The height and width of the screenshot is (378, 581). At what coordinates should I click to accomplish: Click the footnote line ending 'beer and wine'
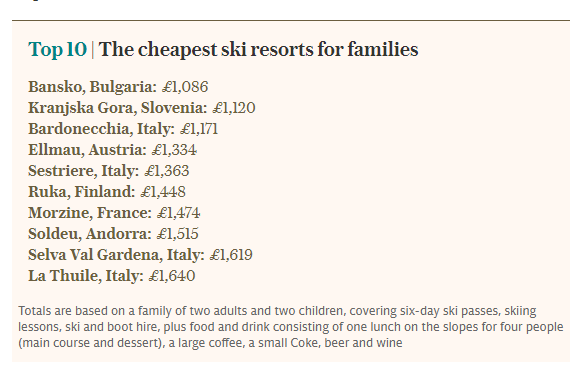[210, 343]
